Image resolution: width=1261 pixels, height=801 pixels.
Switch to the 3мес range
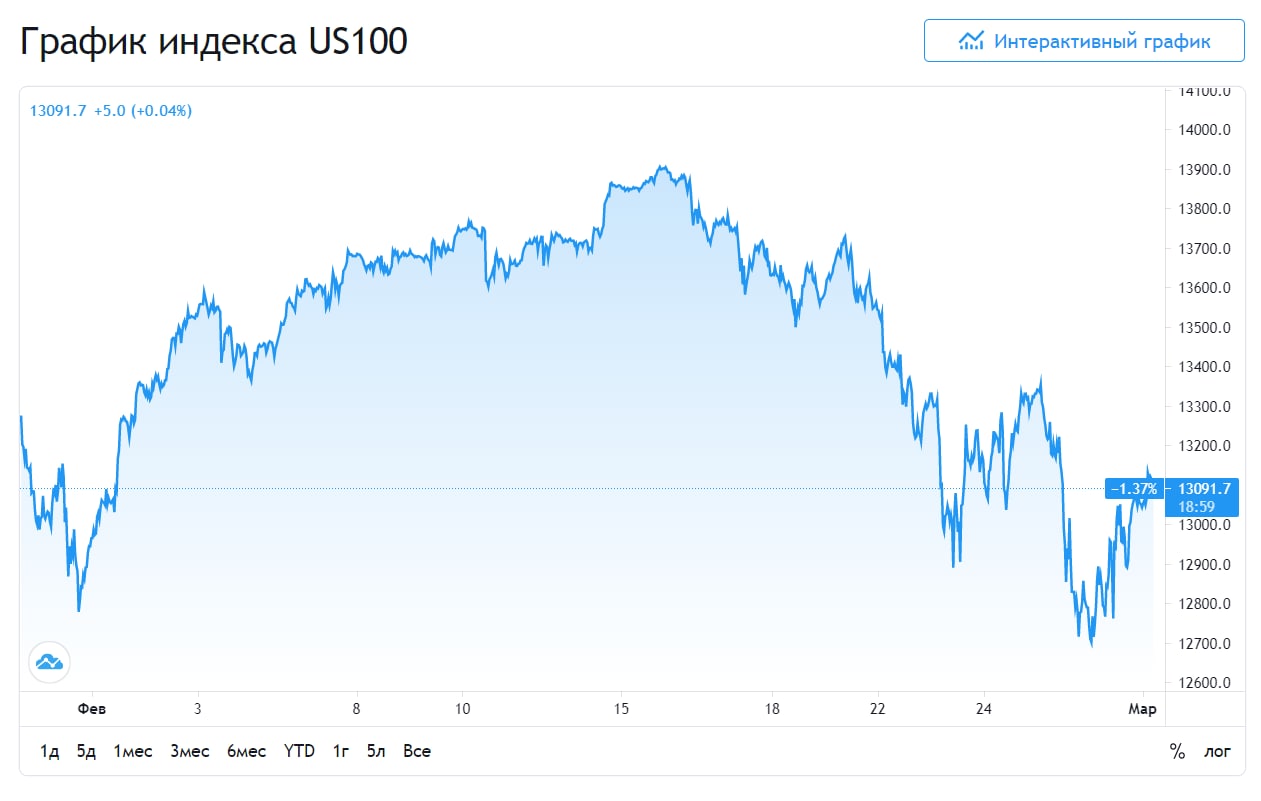tap(190, 751)
